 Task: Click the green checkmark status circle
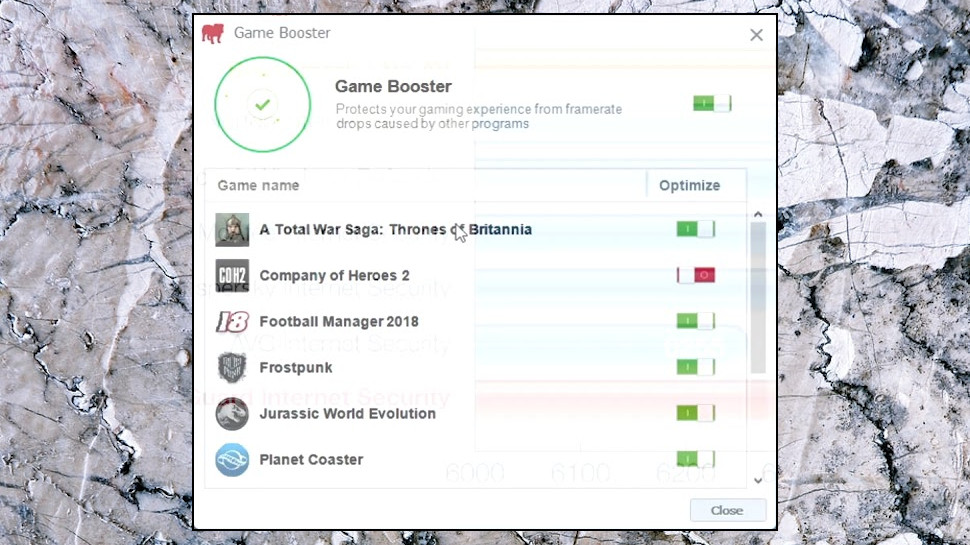262,105
